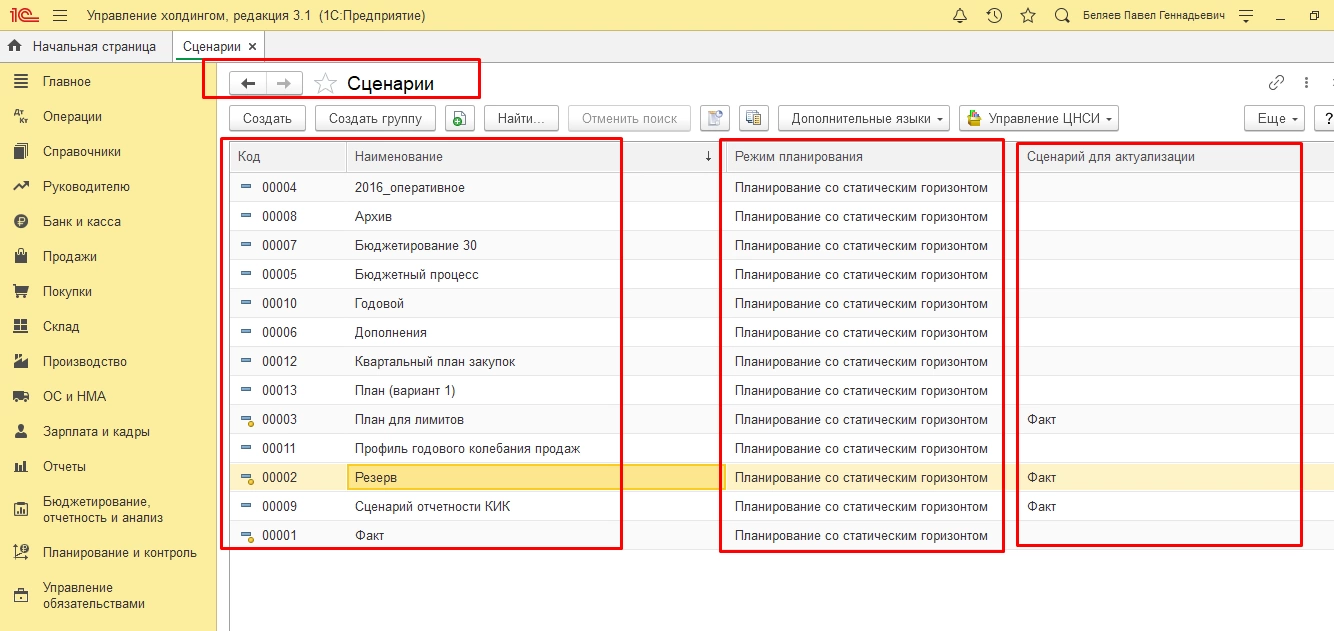Screen dimensions: 1334x631
Task: Click the Код column header
Action: click(288, 156)
